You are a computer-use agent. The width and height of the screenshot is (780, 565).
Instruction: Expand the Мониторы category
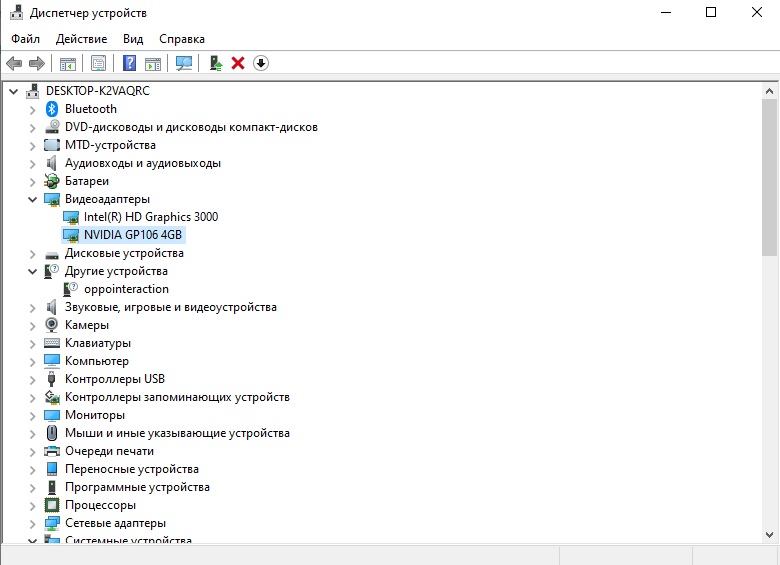pyautogui.click(x=32, y=416)
